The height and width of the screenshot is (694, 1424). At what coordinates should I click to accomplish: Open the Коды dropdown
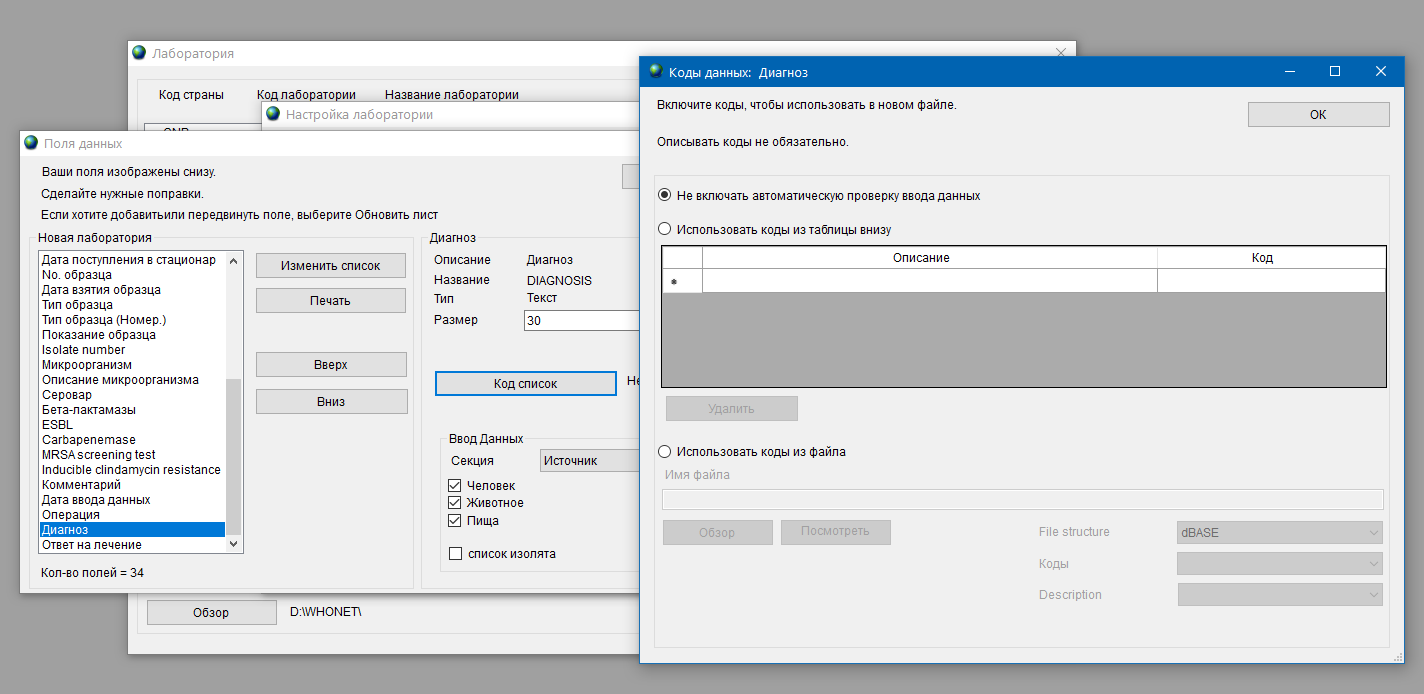tap(1280, 564)
